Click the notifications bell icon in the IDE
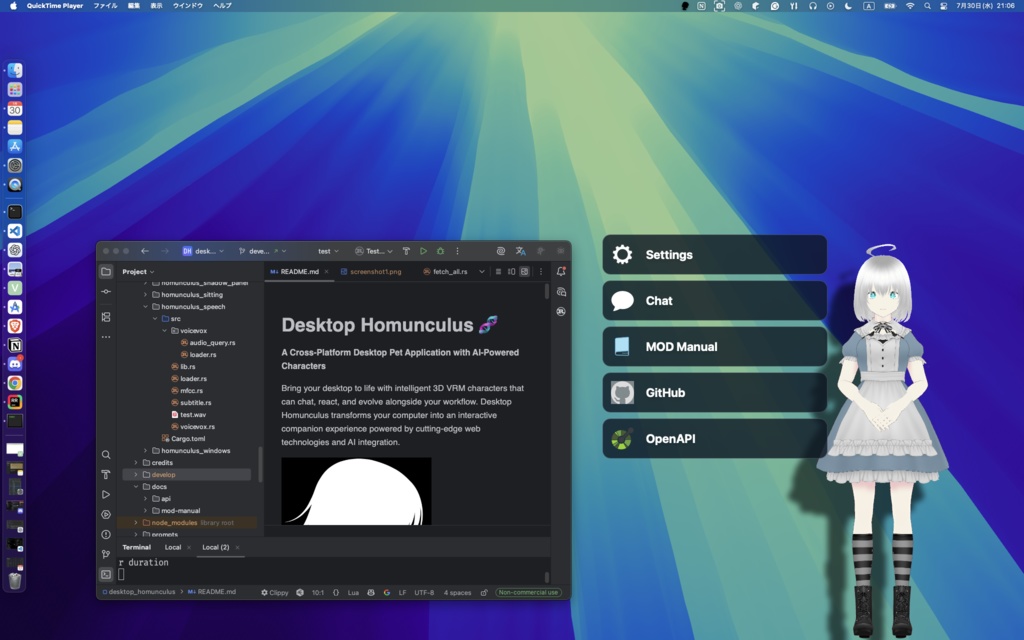 [x=561, y=269]
